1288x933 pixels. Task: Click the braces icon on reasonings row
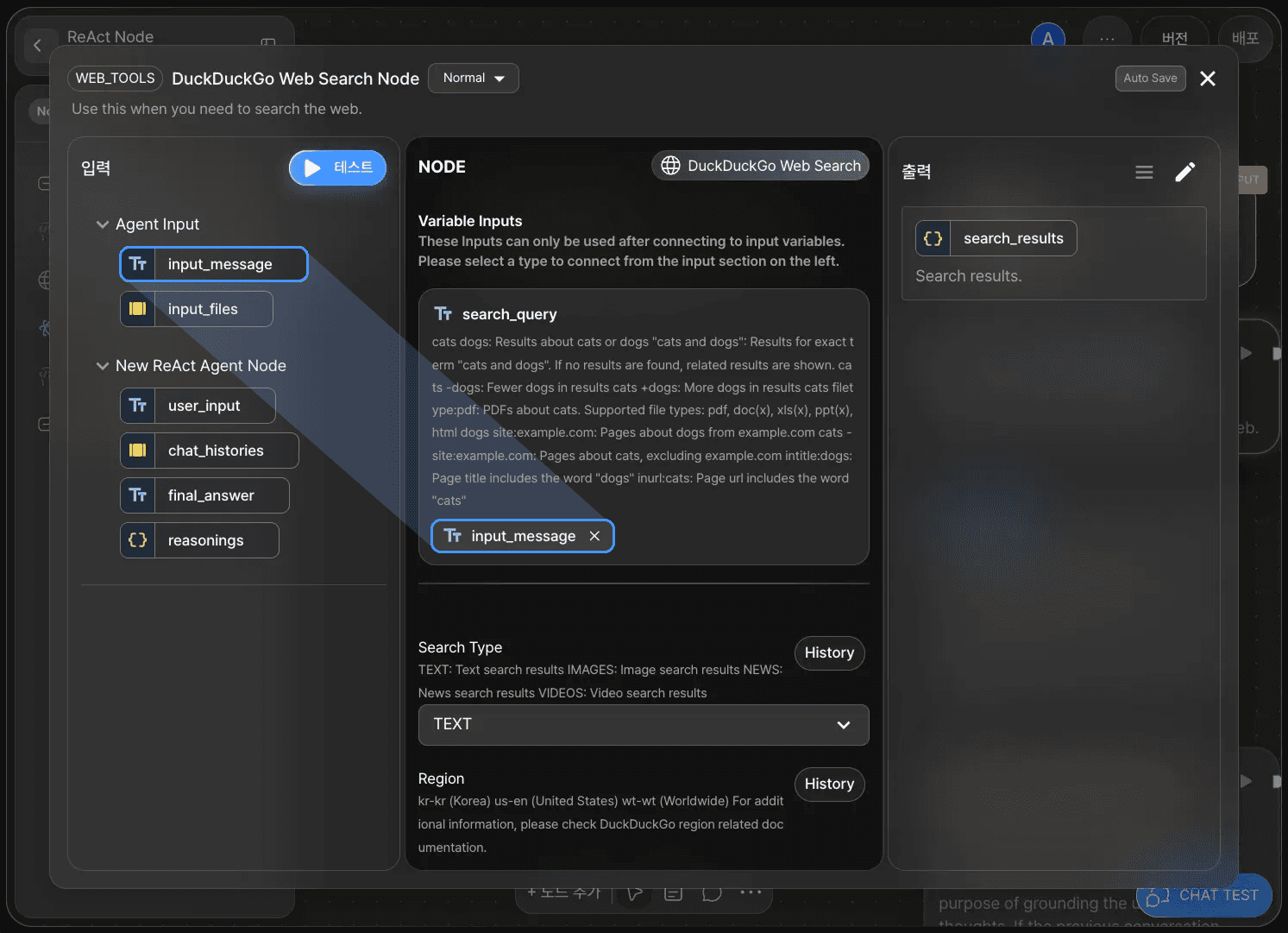click(138, 540)
